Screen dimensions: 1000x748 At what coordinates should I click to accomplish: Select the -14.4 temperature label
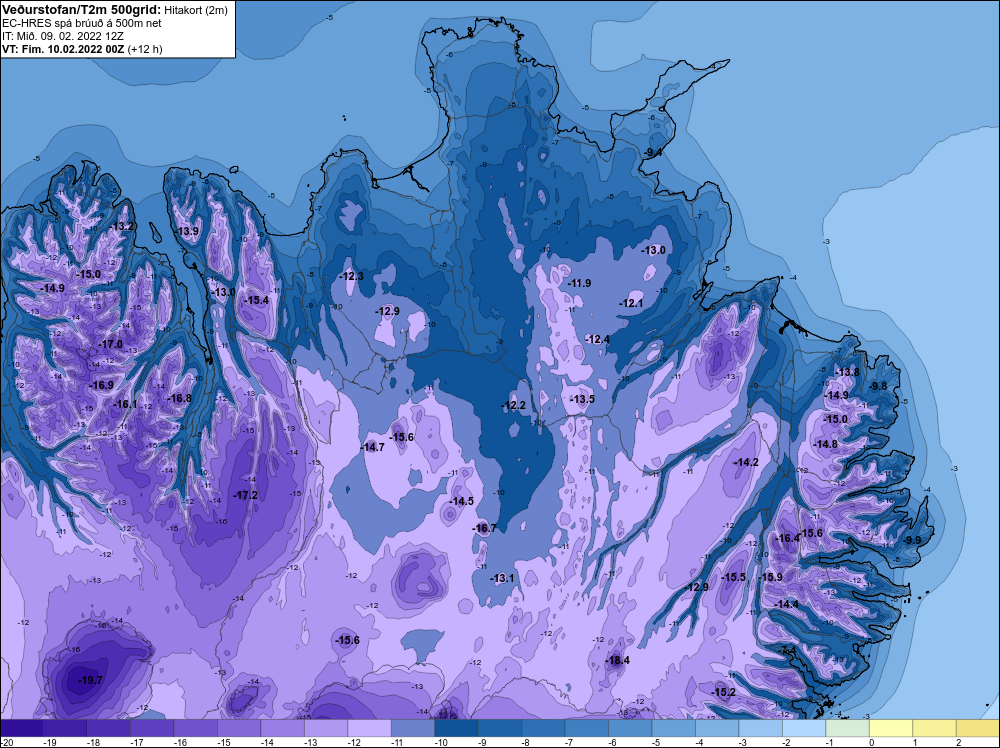pos(786,604)
